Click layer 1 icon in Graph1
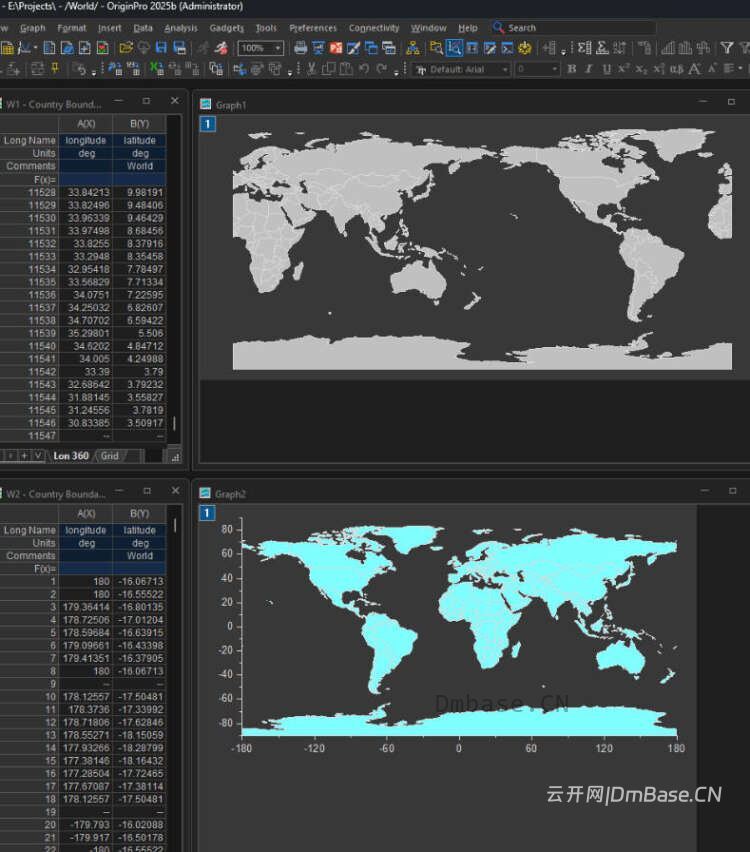This screenshot has height=852, width=750. [x=208, y=124]
